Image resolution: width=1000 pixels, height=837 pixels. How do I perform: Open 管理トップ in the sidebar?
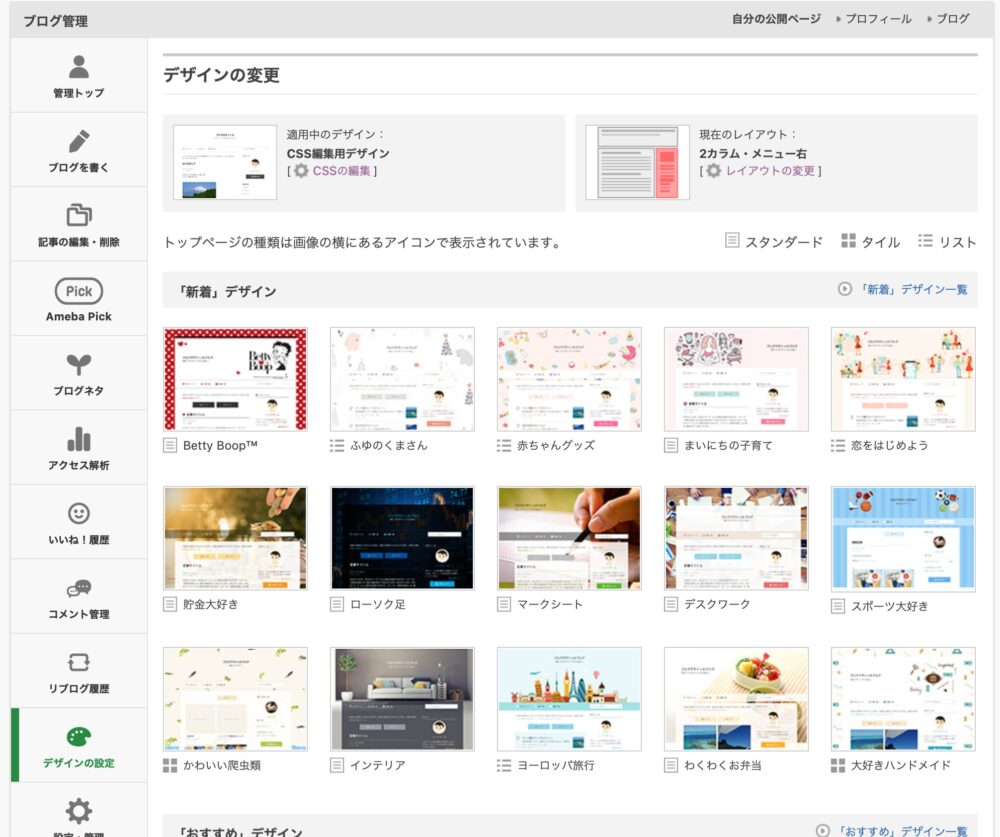78,76
